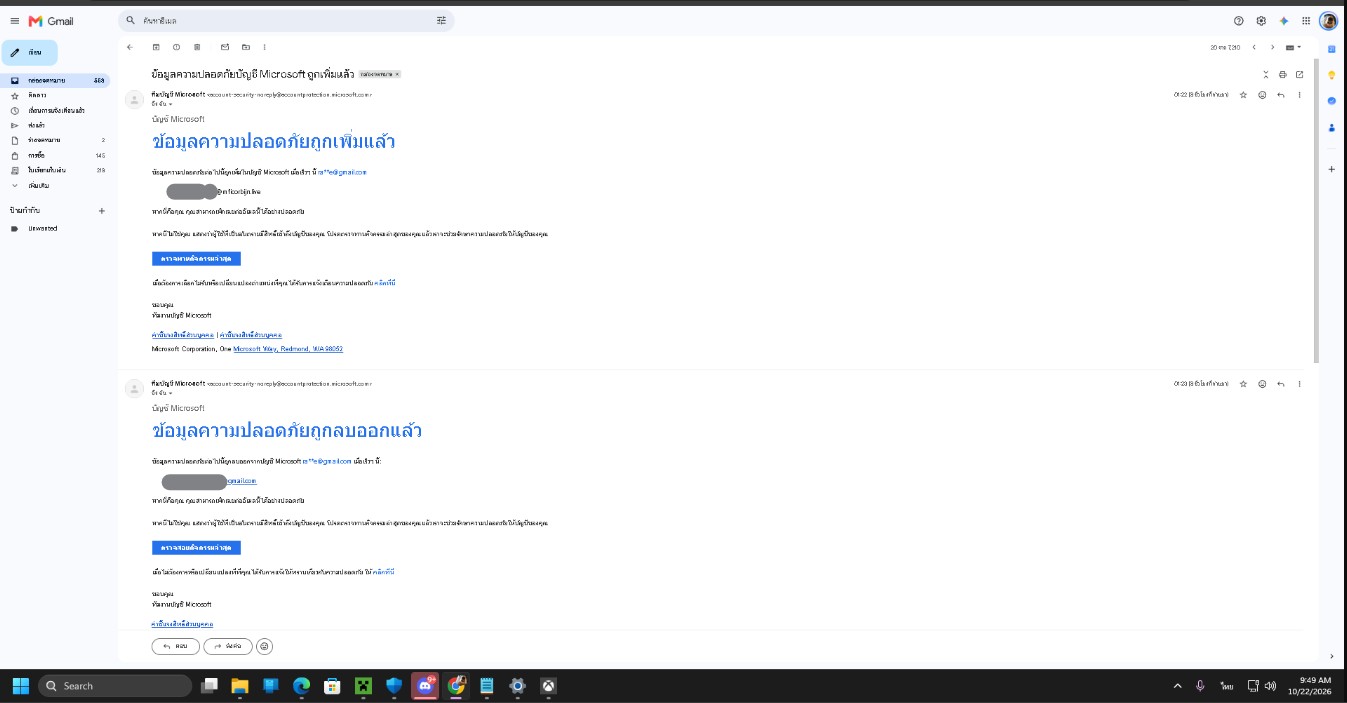
Task: Open Google Tasks in the side panel
Action: [1331, 101]
